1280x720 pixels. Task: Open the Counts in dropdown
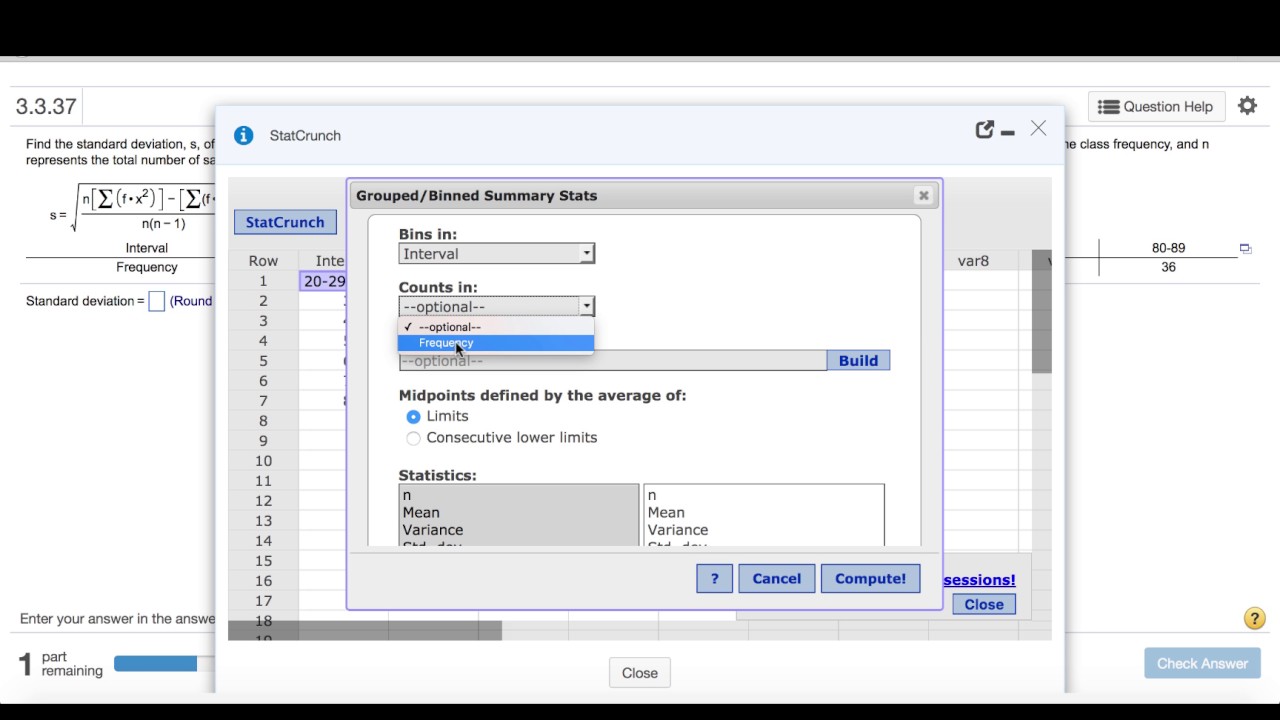coord(496,307)
